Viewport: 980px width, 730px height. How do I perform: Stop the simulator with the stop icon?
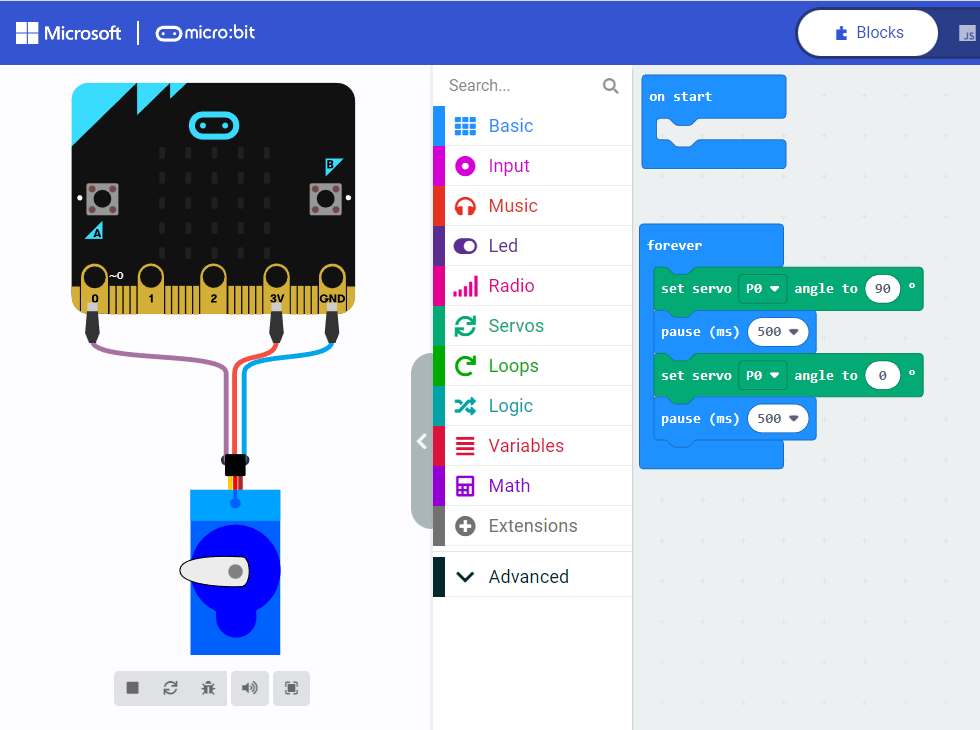pyautogui.click(x=132, y=688)
